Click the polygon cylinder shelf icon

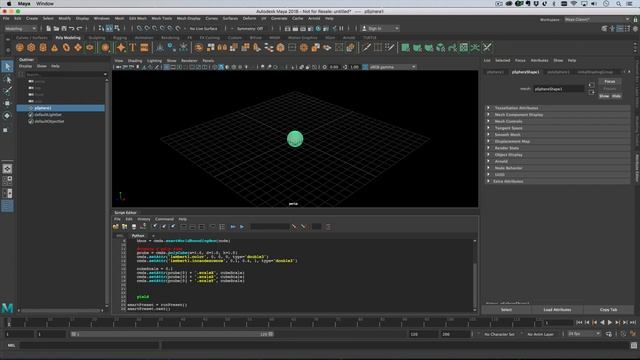pos(43,47)
